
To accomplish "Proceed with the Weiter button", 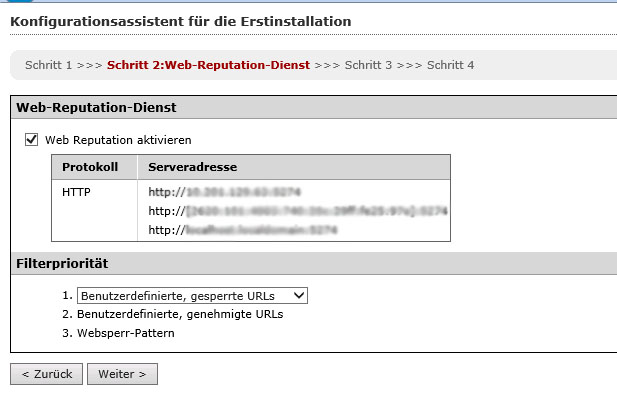I will tap(122, 374).
